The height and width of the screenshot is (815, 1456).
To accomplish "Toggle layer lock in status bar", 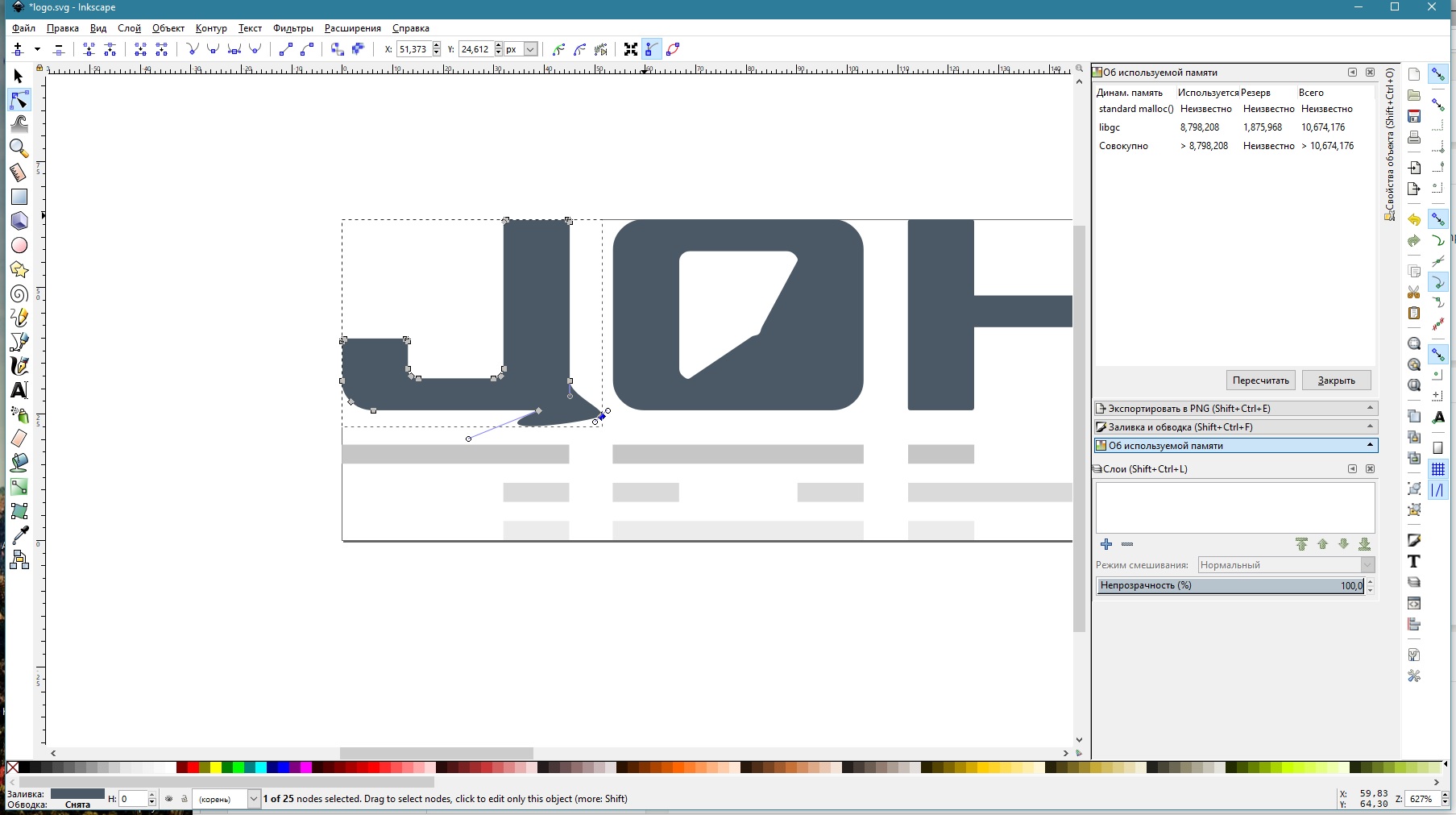I will (184, 799).
